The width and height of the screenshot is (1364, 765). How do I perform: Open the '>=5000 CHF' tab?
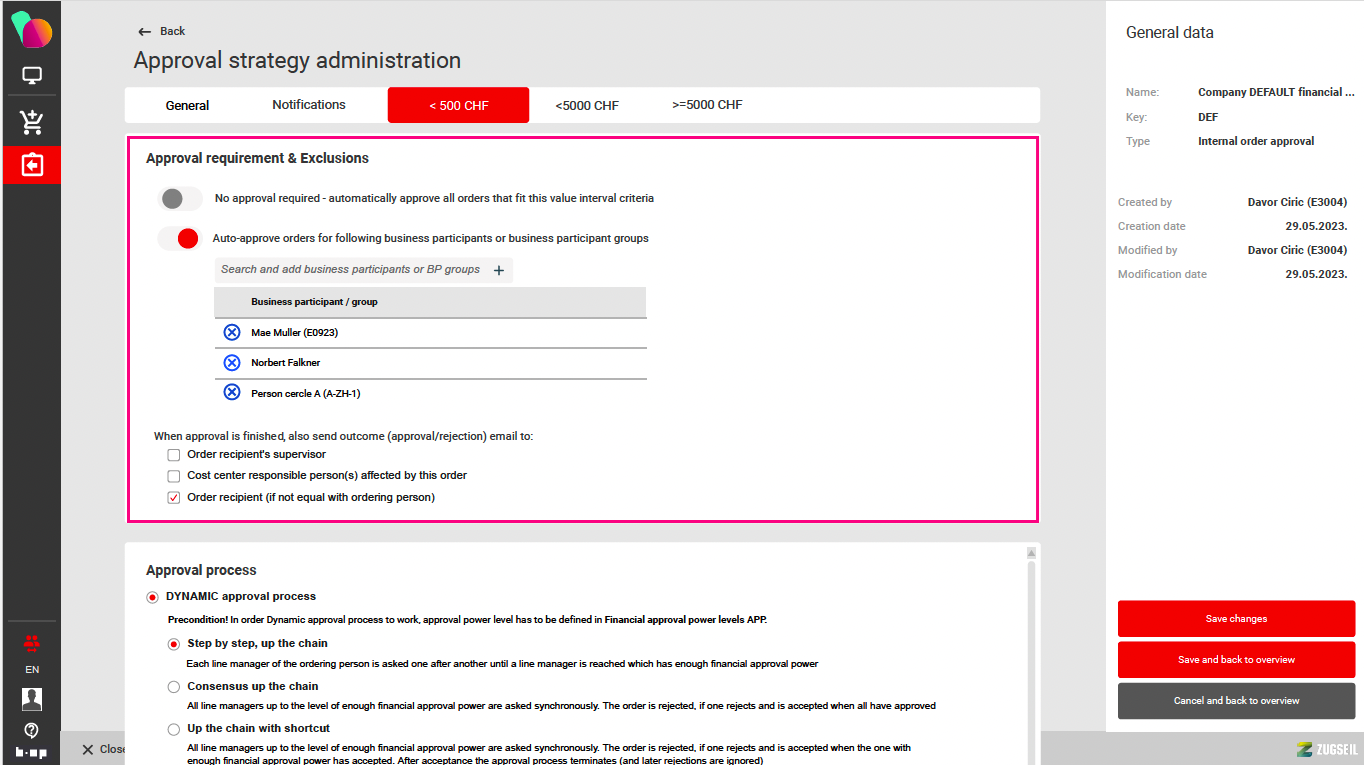tap(707, 105)
